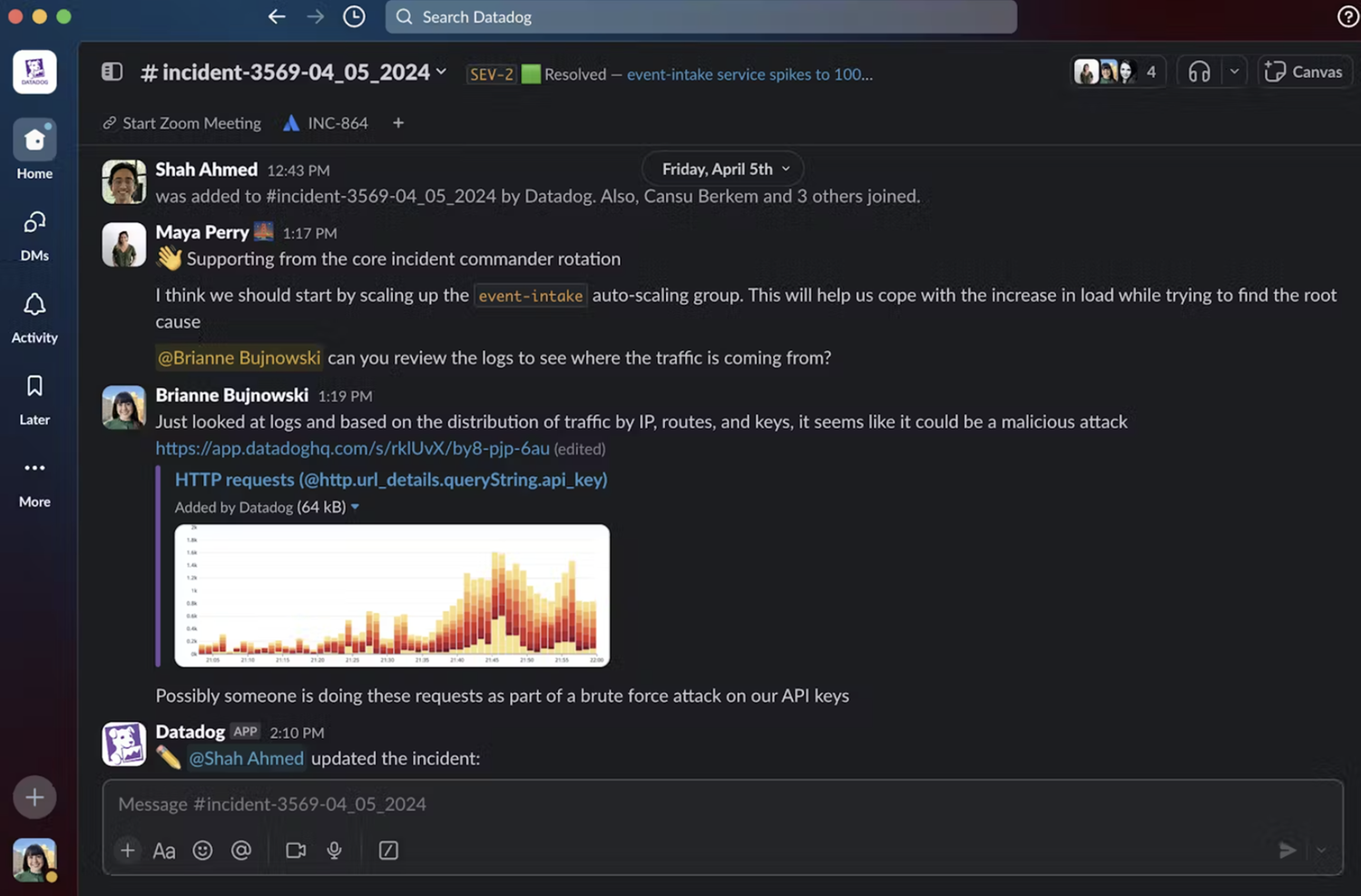The image size is (1361, 896).
Task: Open Brianne Bujnowski's avatar
Action: coord(123,407)
